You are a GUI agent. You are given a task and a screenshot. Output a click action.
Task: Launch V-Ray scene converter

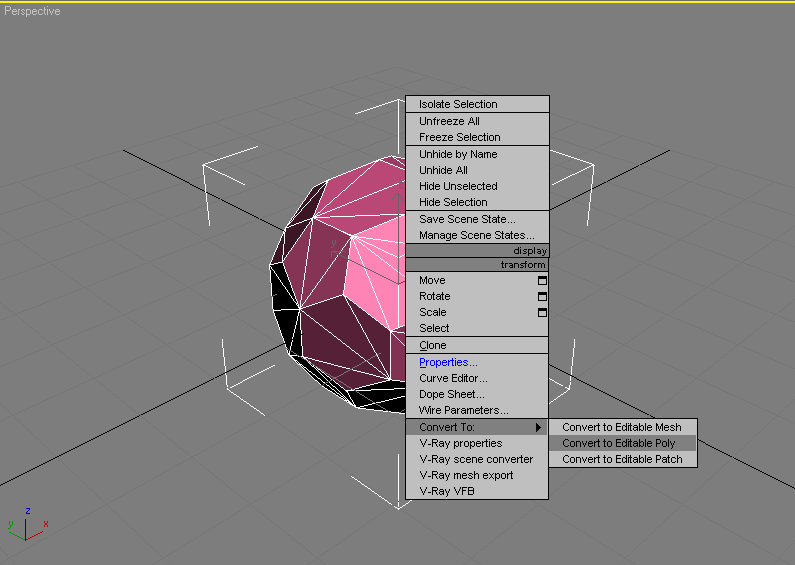coord(477,460)
